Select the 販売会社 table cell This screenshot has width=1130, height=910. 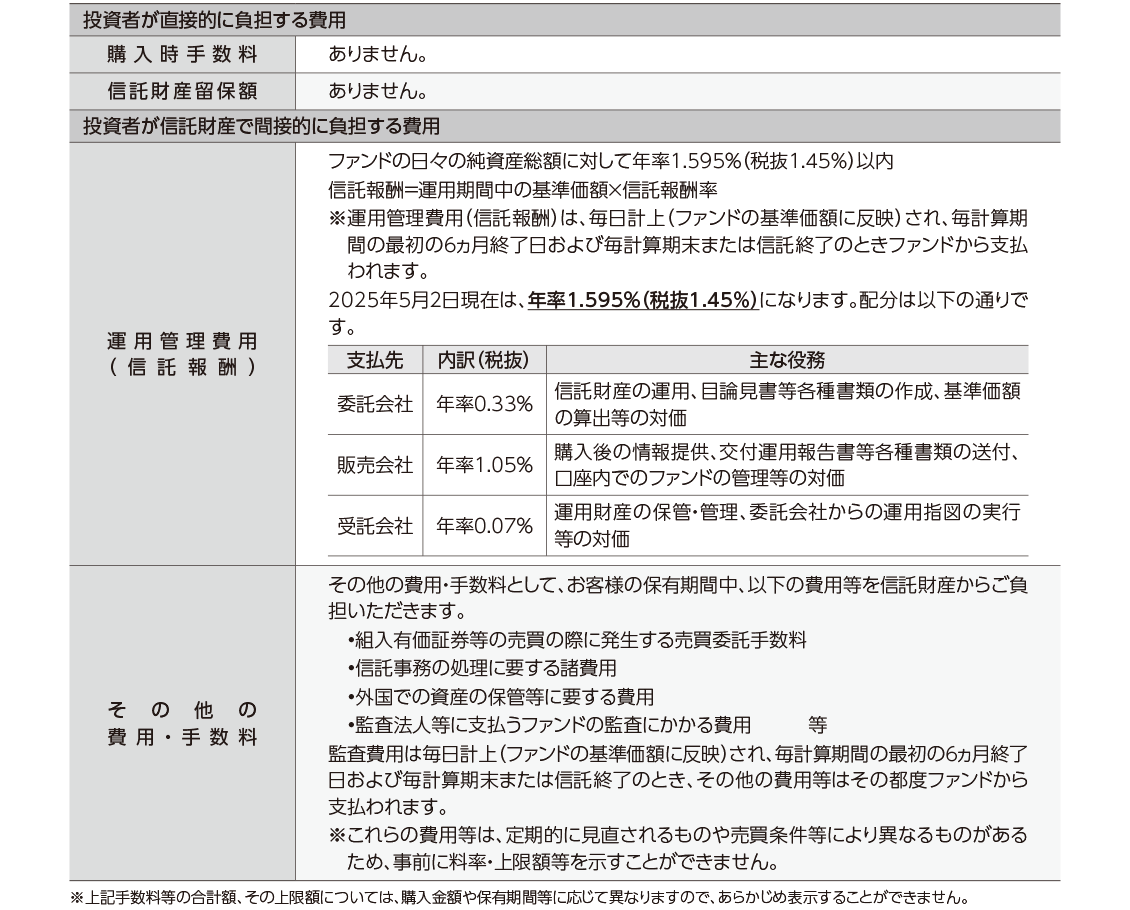(374, 465)
